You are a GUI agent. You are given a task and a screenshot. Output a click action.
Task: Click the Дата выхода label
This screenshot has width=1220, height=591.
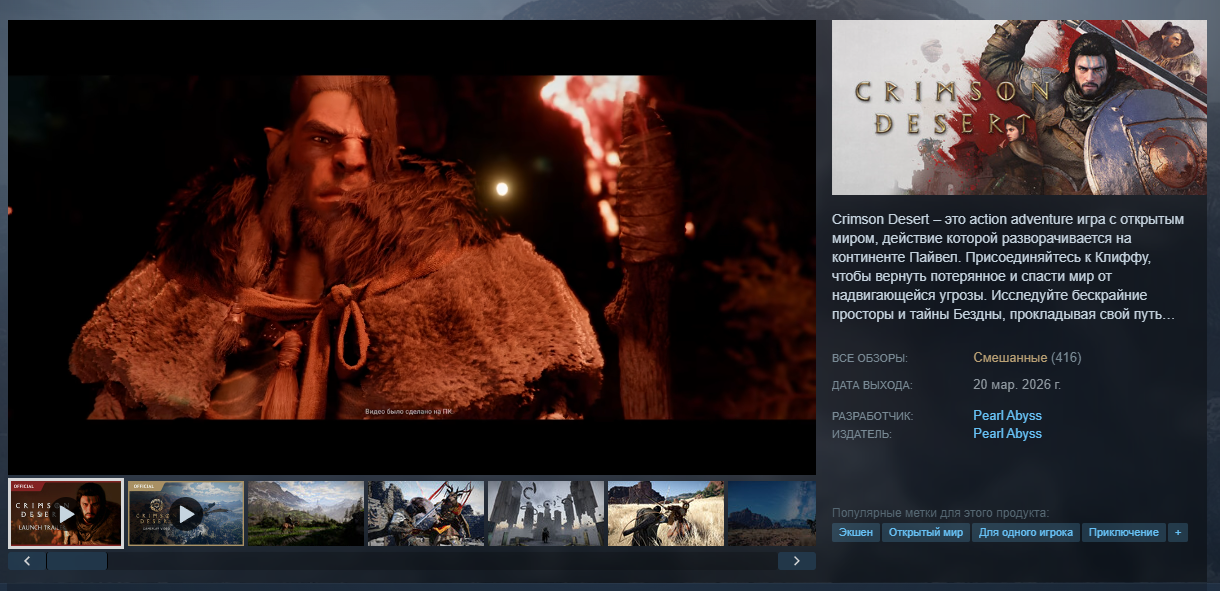[x=872, y=385]
